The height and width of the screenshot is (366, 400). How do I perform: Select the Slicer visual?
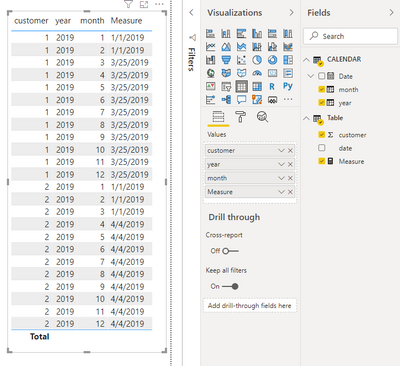click(226, 87)
